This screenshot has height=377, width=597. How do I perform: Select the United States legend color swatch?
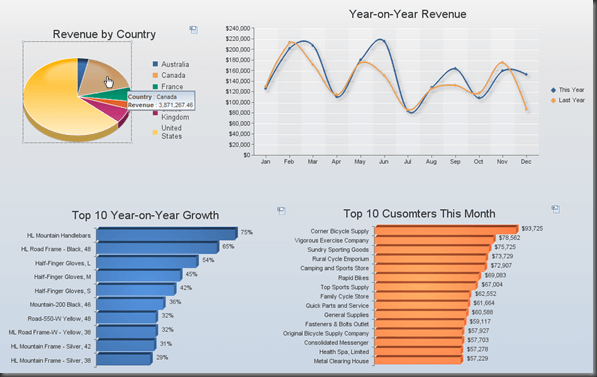pos(155,132)
